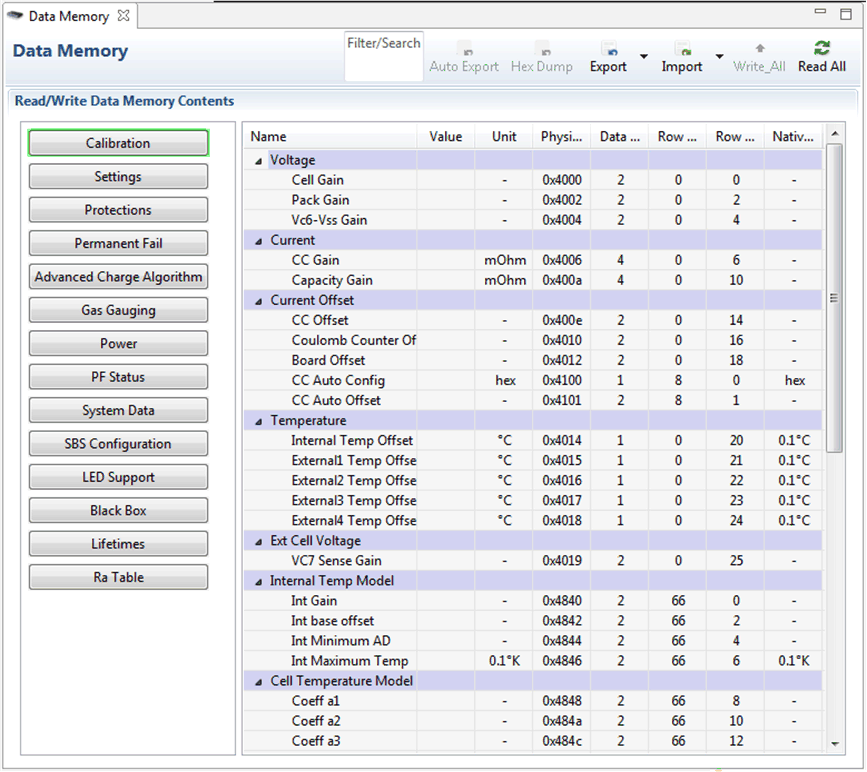
Task: Click inside the Filter/Search field
Action: click(x=384, y=55)
